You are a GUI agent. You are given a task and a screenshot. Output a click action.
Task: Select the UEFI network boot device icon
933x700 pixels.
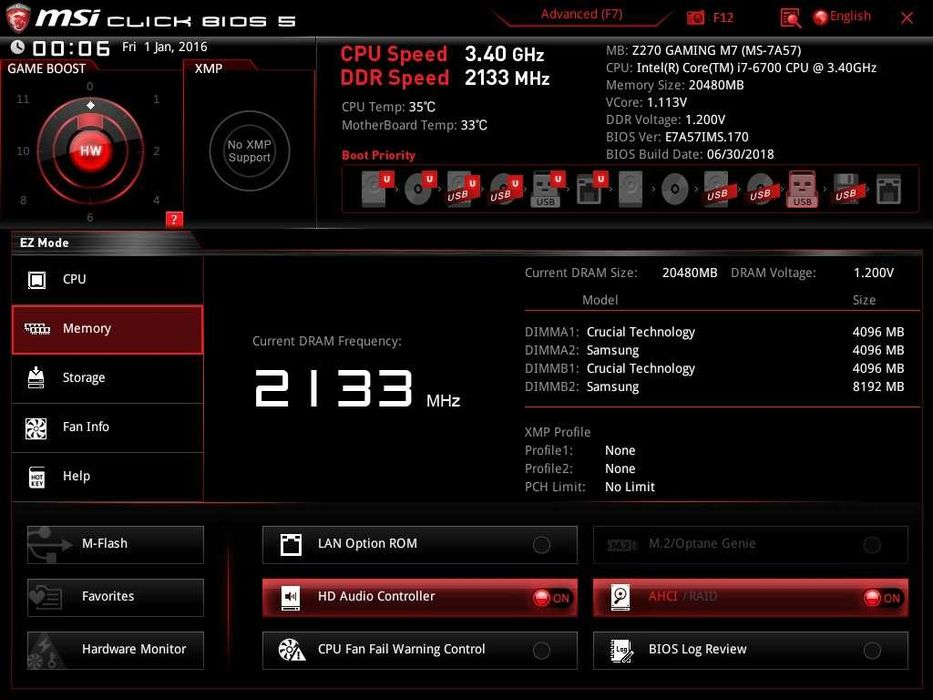point(591,189)
